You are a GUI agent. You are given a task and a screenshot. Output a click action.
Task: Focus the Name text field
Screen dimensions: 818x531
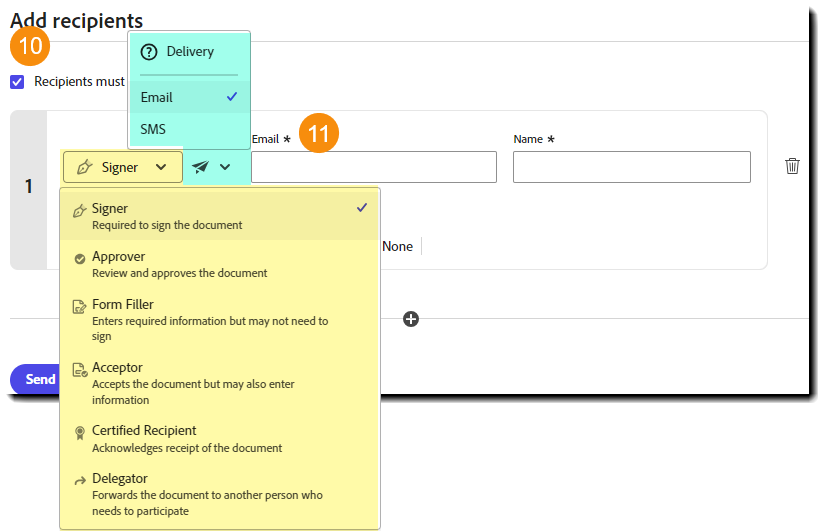coord(631,167)
